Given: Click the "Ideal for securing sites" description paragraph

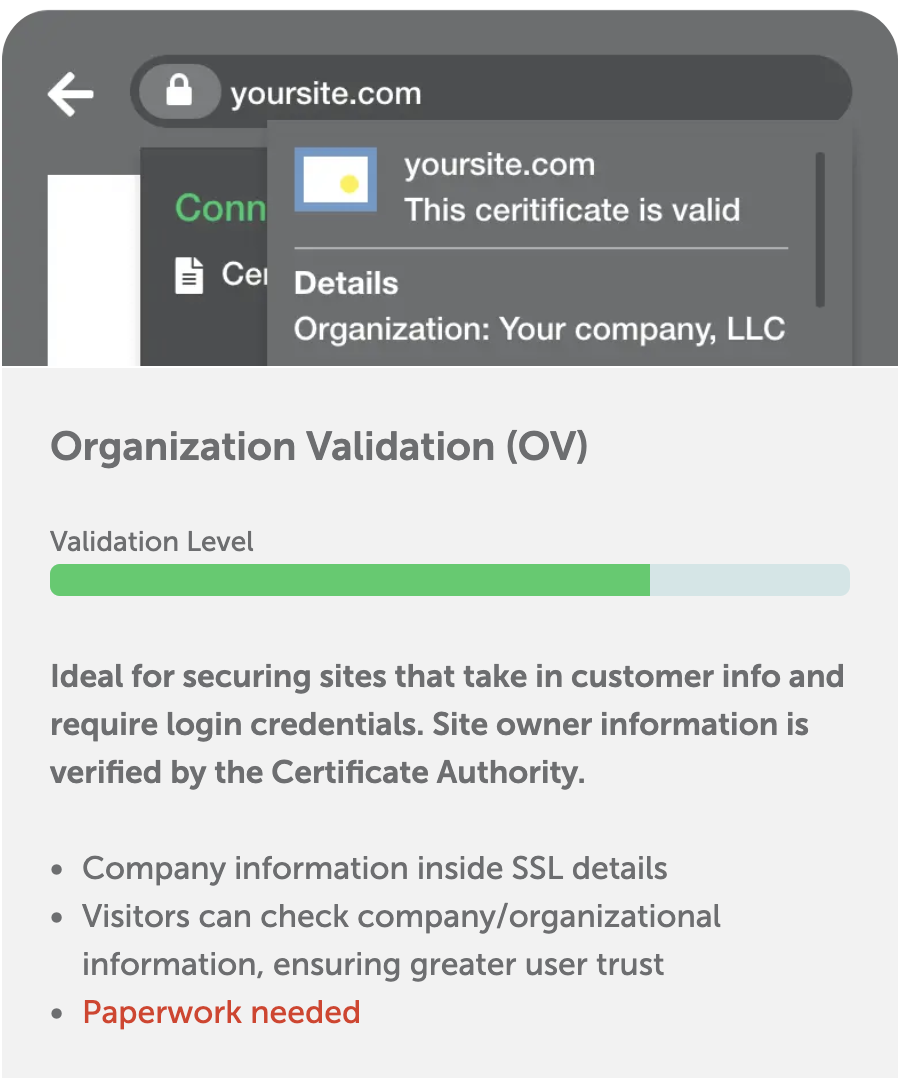Looking at the screenshot, I should click(x=447, y=724).
